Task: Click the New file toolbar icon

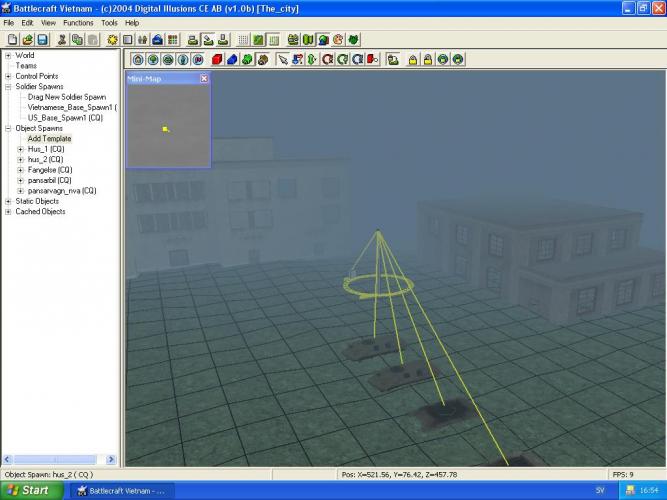Action: pyautogui.click(x=10, y=39)
